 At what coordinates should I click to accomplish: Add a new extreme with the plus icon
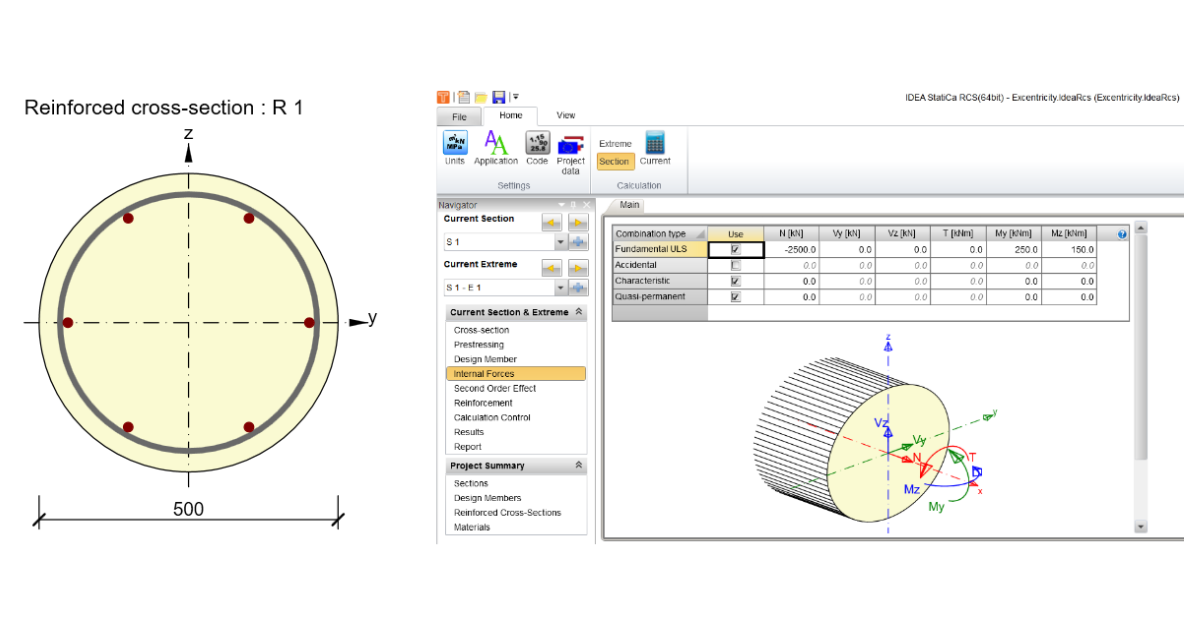pyautogui.click(x=578, y=288)
